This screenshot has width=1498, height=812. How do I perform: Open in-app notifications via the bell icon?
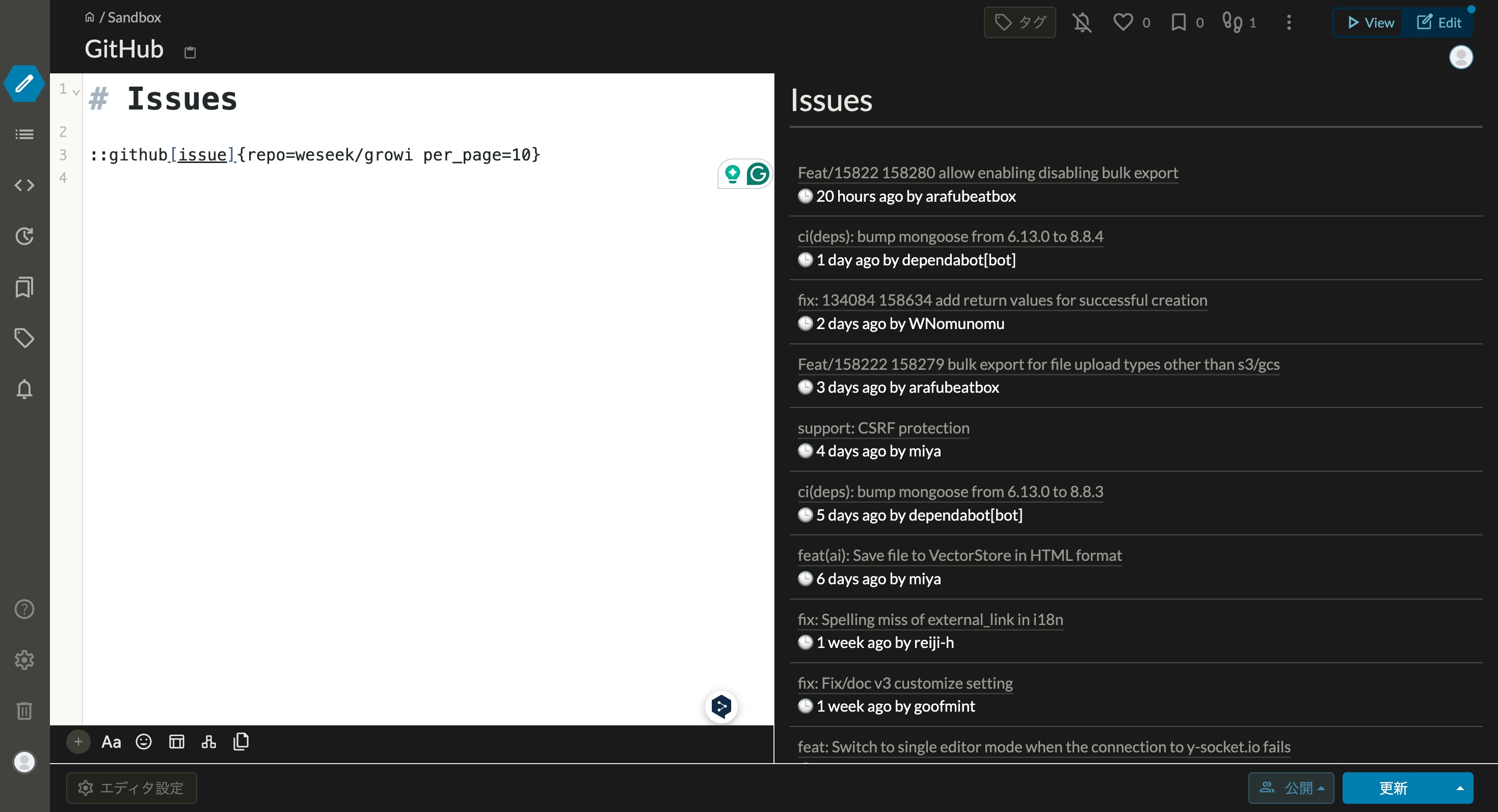(24, 389)
